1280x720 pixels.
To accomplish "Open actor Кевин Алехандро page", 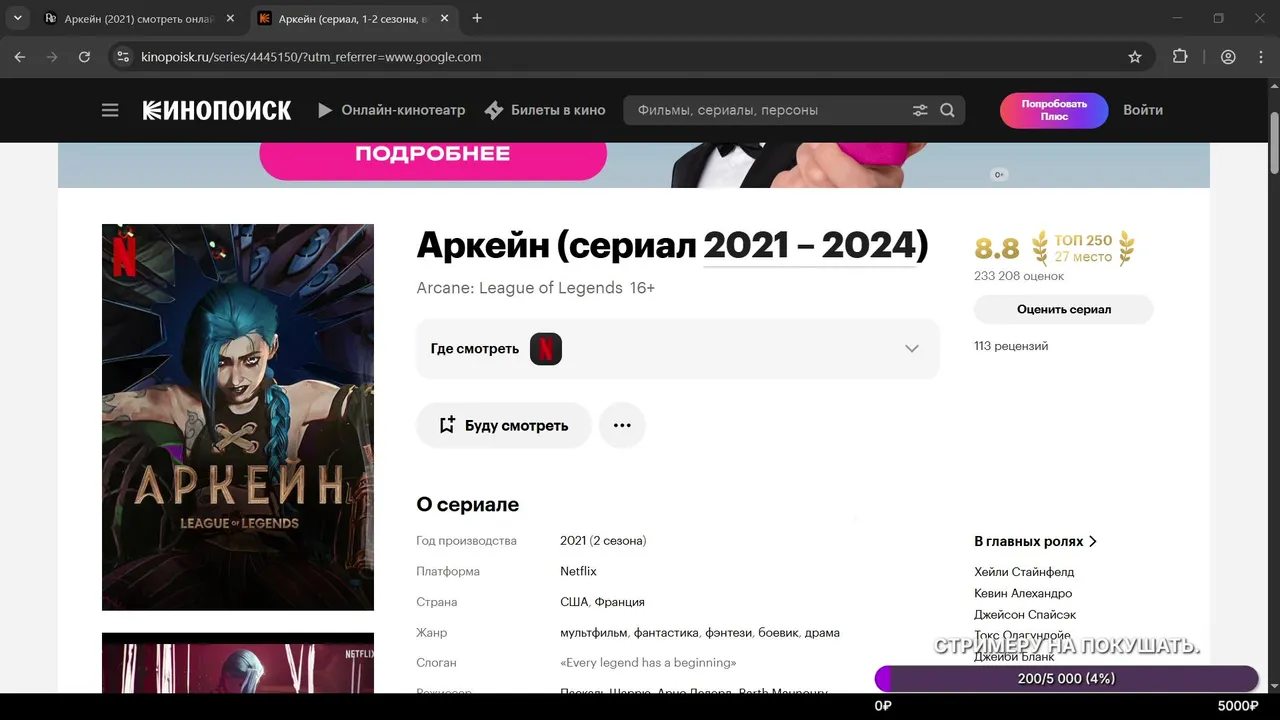I will pos(1023,593).
